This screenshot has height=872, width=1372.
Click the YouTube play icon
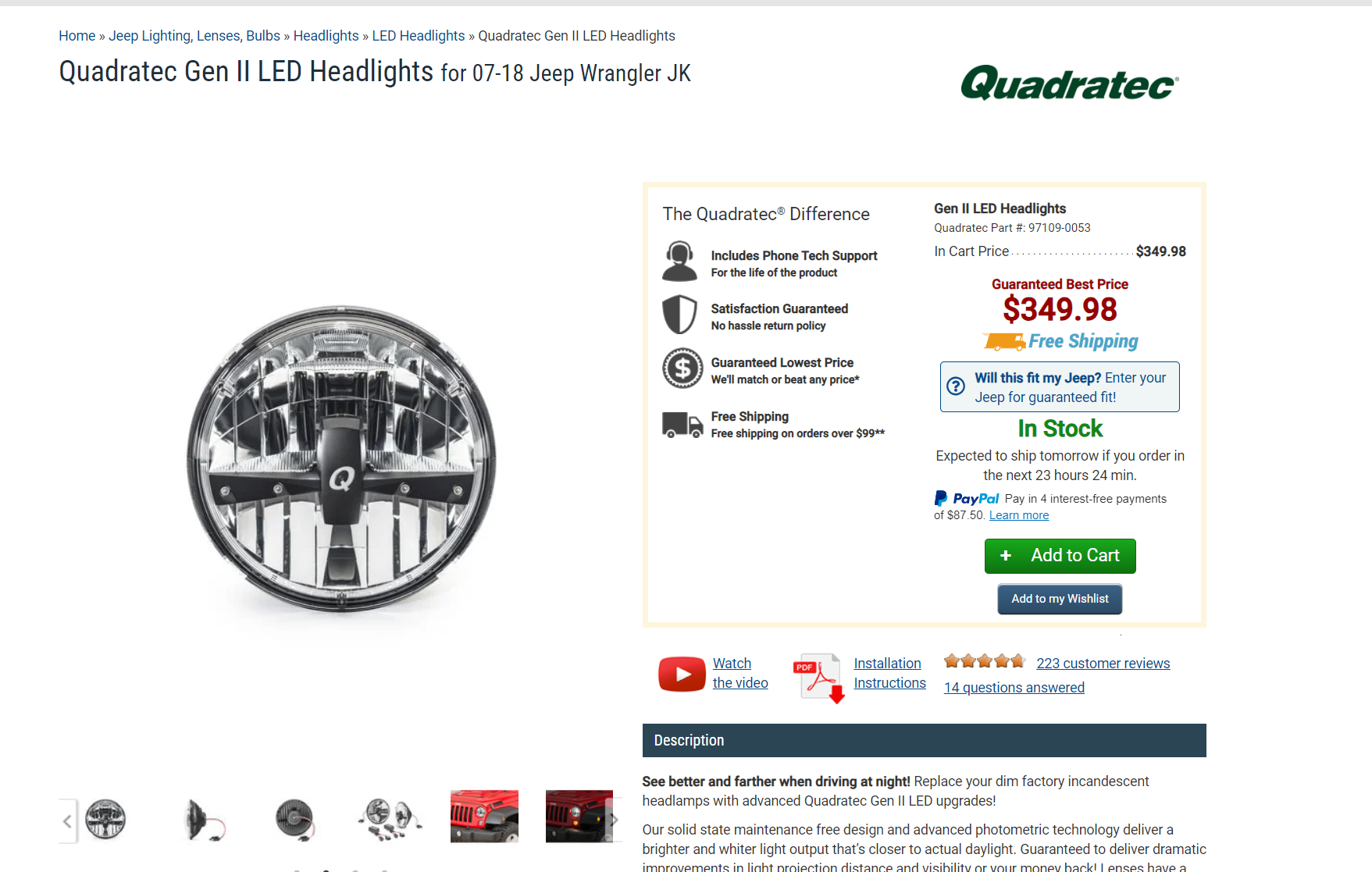pyautogui.click(x=682, y=674)
